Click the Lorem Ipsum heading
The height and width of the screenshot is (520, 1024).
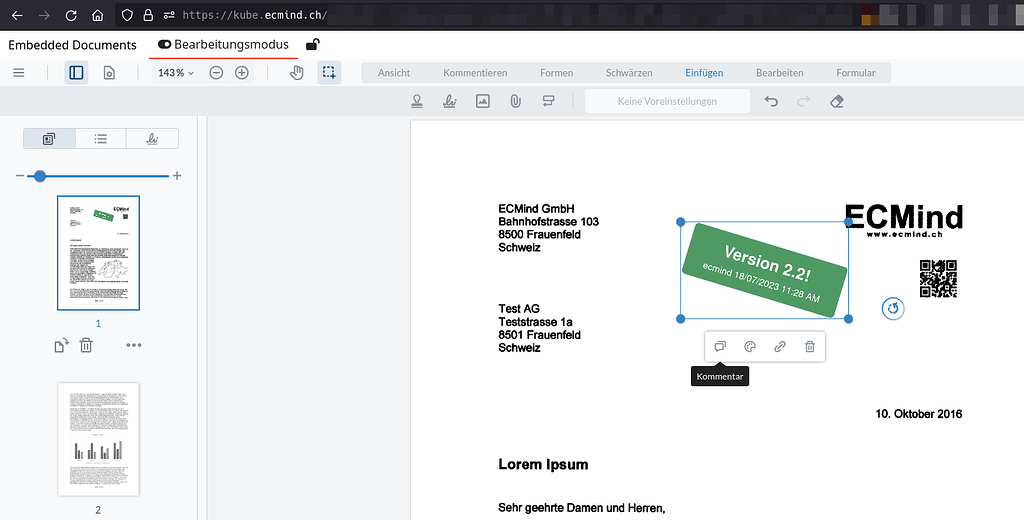(x=543, y=464)
